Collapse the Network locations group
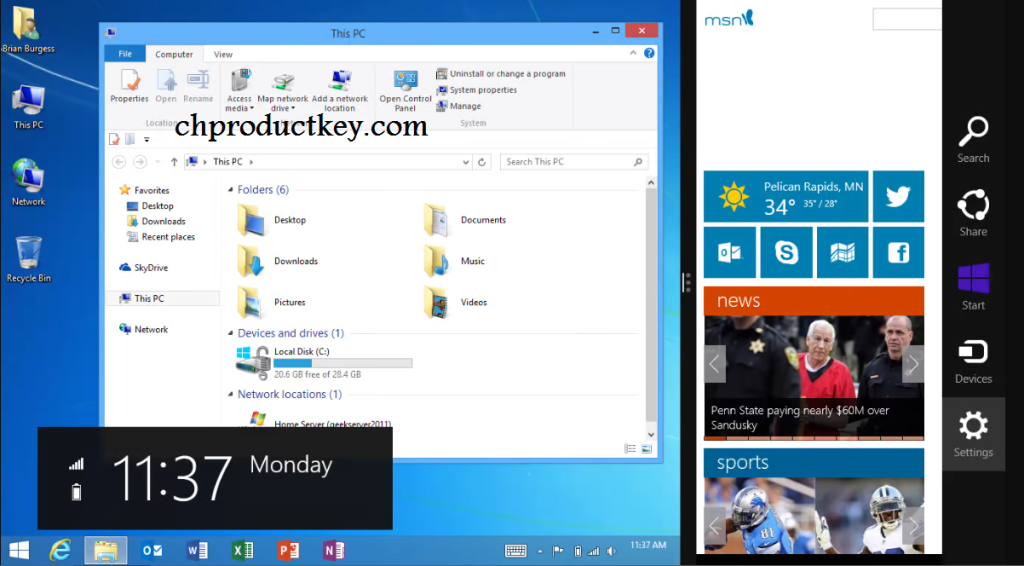This screenshot has height=566, width=1024. point(230,394)
